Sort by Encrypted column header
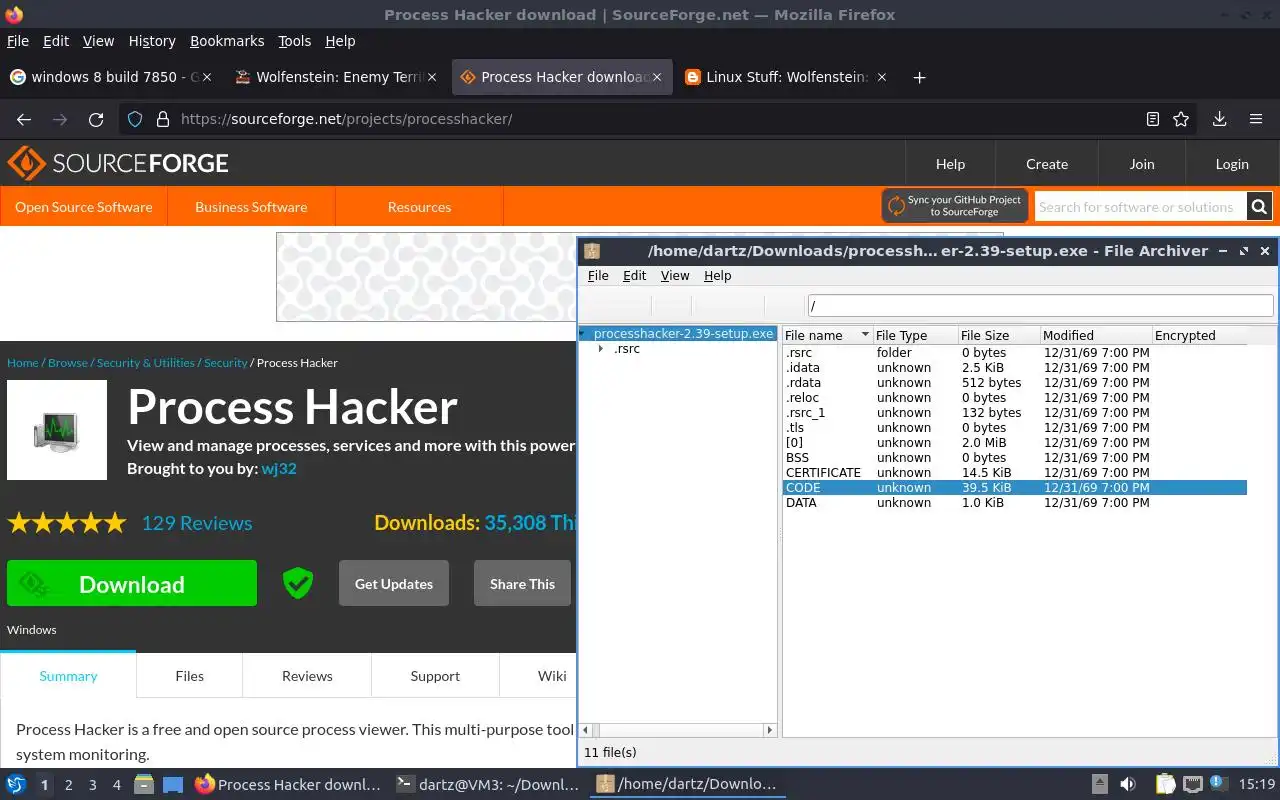 (1199, 335)
